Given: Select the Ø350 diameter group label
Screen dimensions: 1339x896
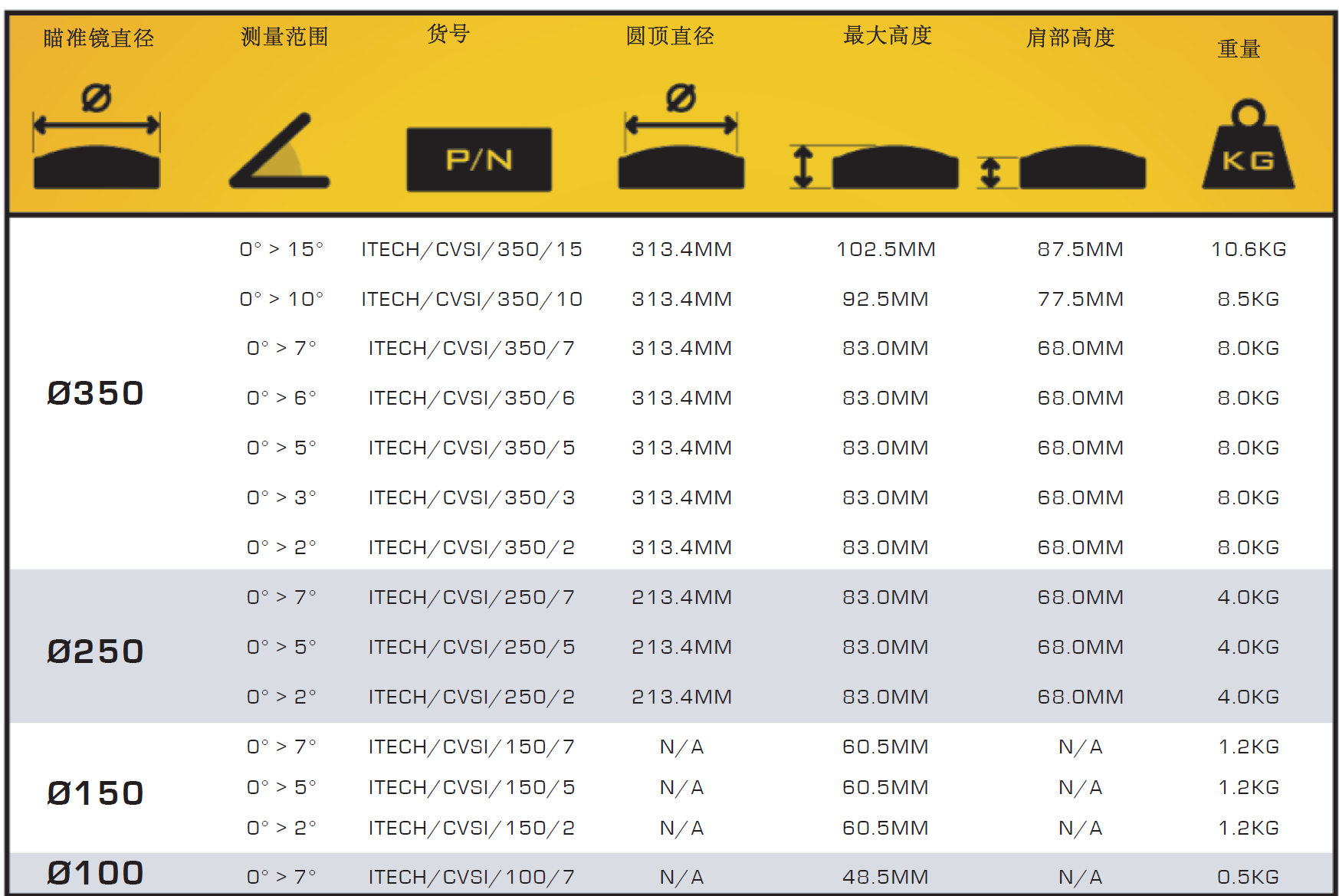Looking at the screenshot, I should 96,393.
